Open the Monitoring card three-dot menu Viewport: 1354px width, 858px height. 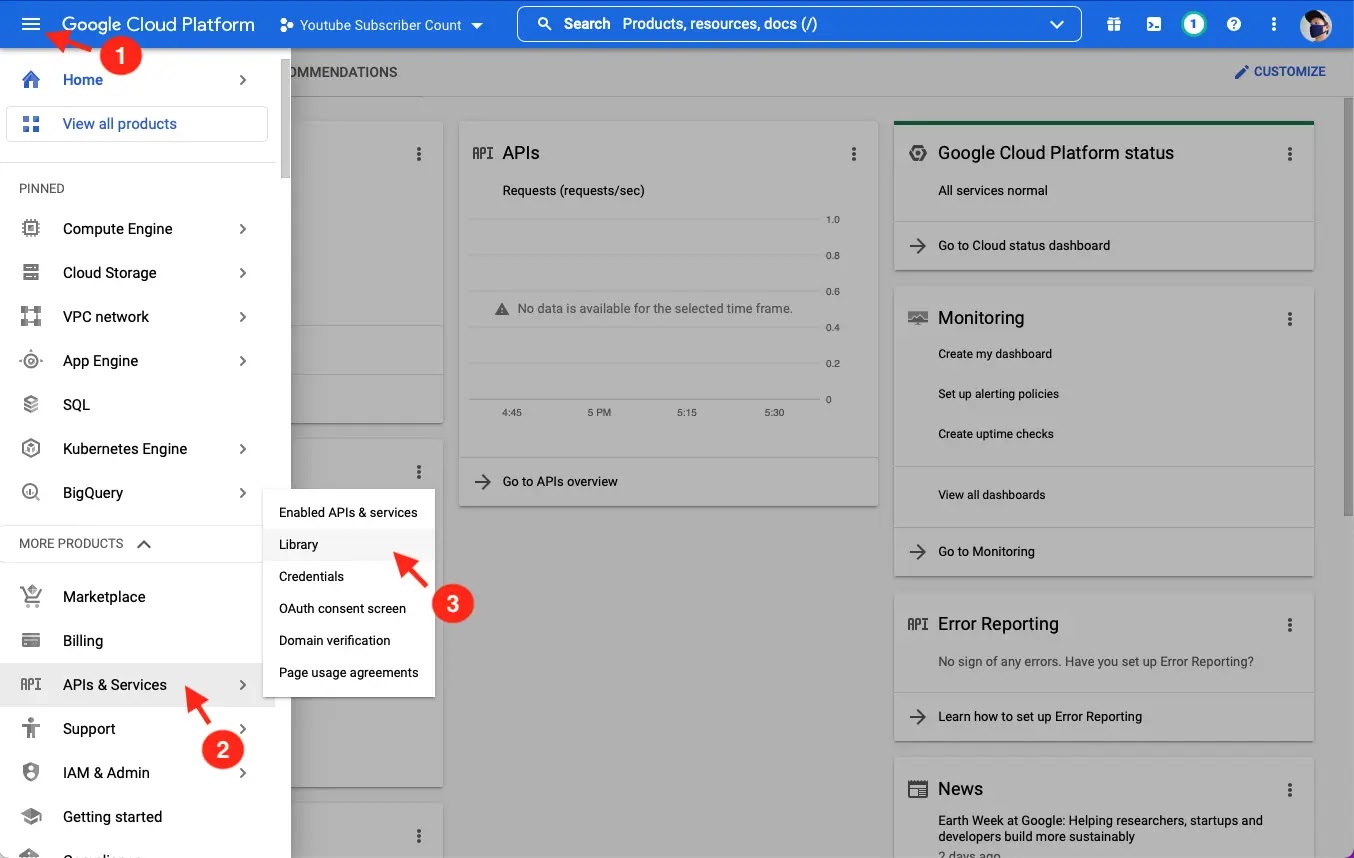[x=1290, y=319]
